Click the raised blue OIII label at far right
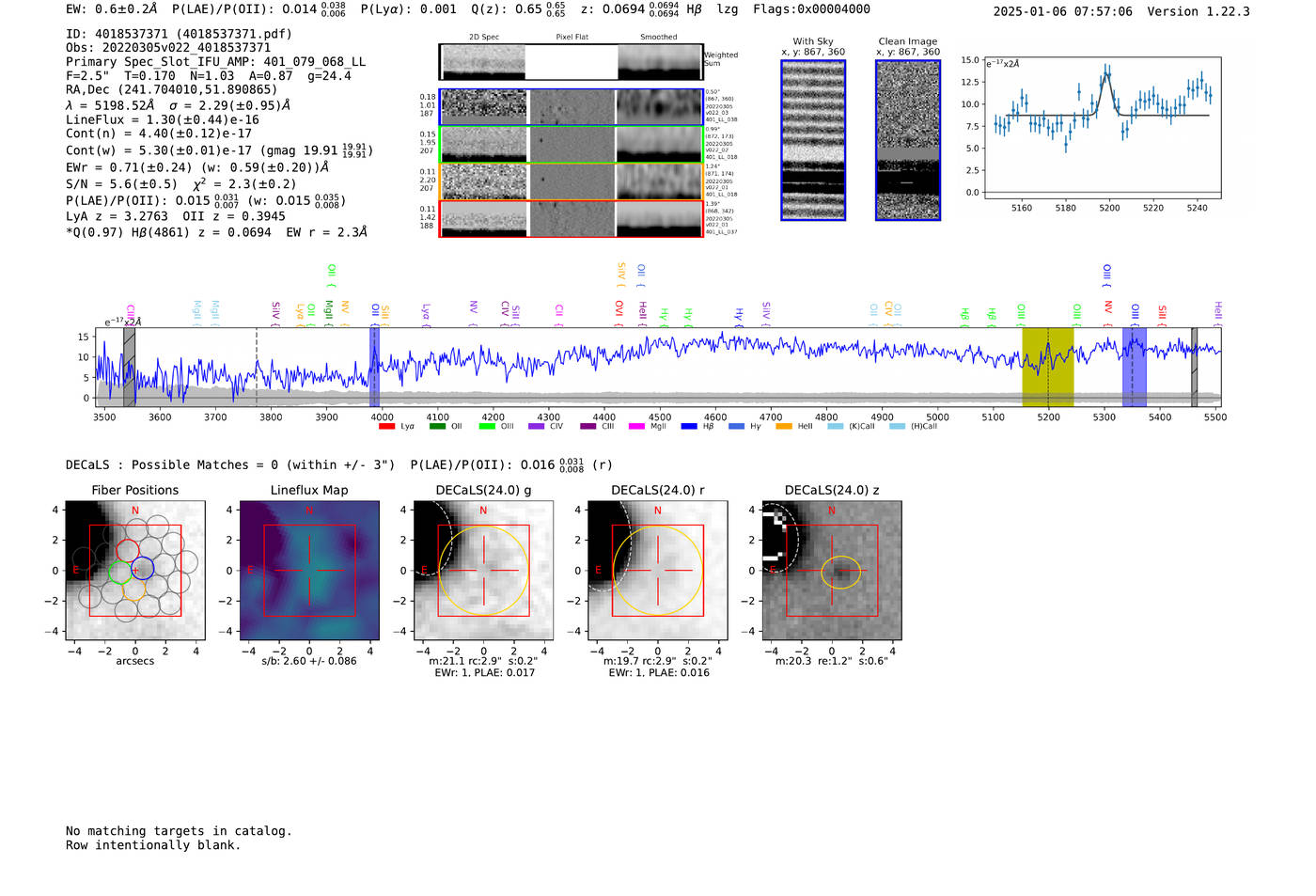Screen dimensions: 1316x896 1107,274
